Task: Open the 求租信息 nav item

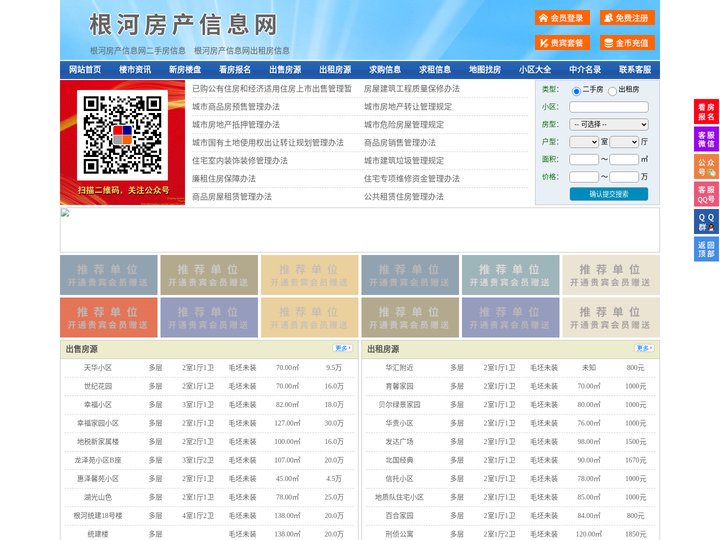Action: [435, 70]
